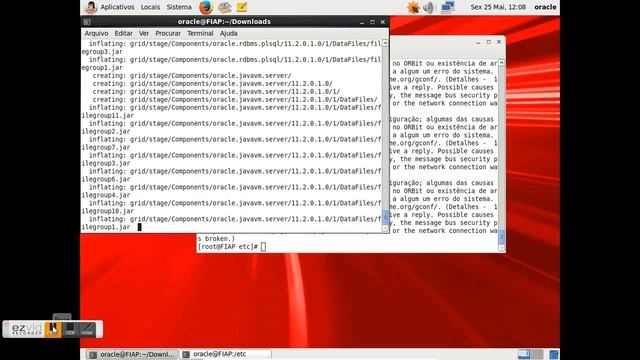This screenshot has width=640, height=360.
Task: Open the Procurar menu in terminal
Action: click(168, 33)
